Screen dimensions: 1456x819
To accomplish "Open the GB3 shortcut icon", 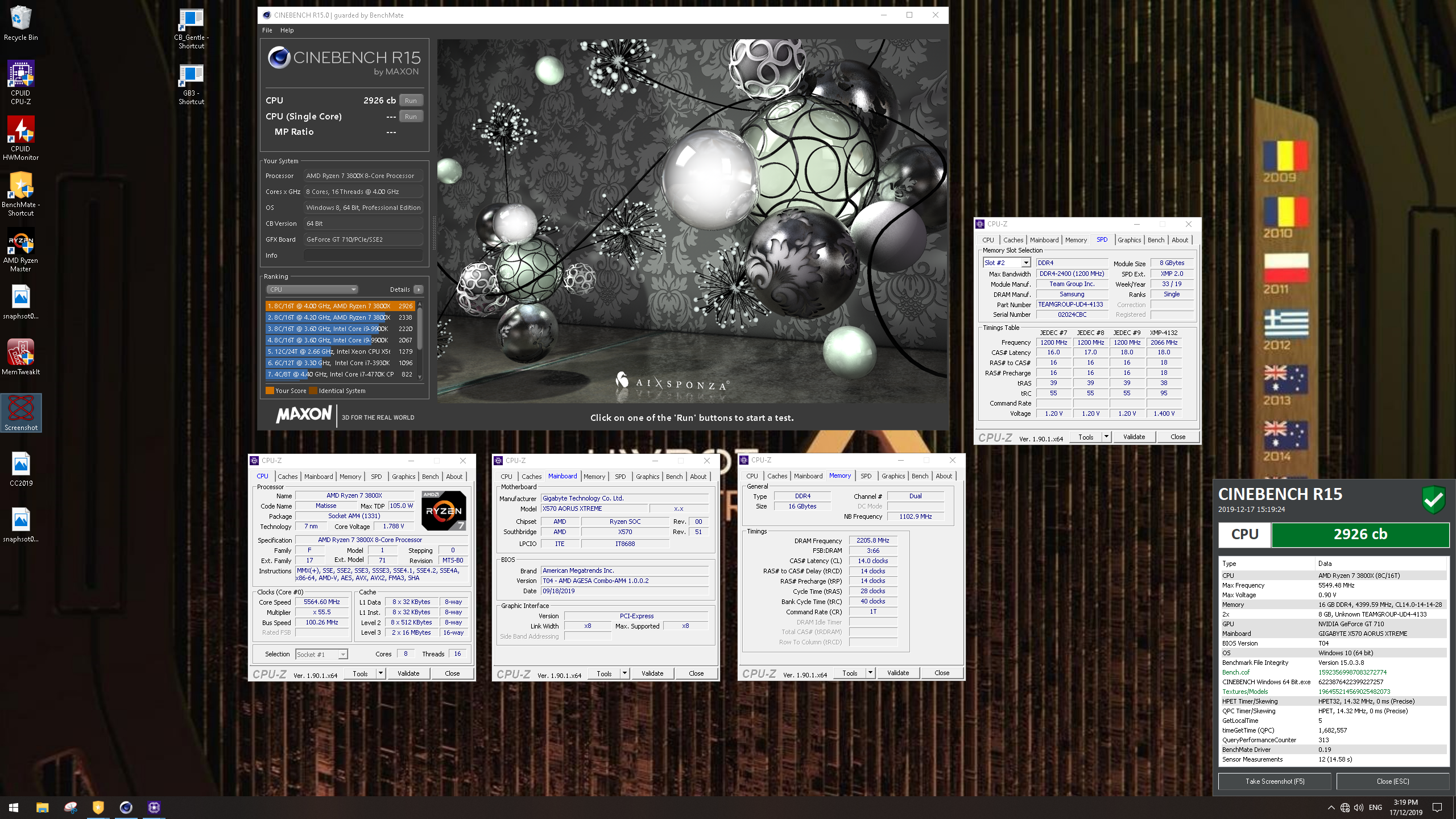I will (191, 84).
